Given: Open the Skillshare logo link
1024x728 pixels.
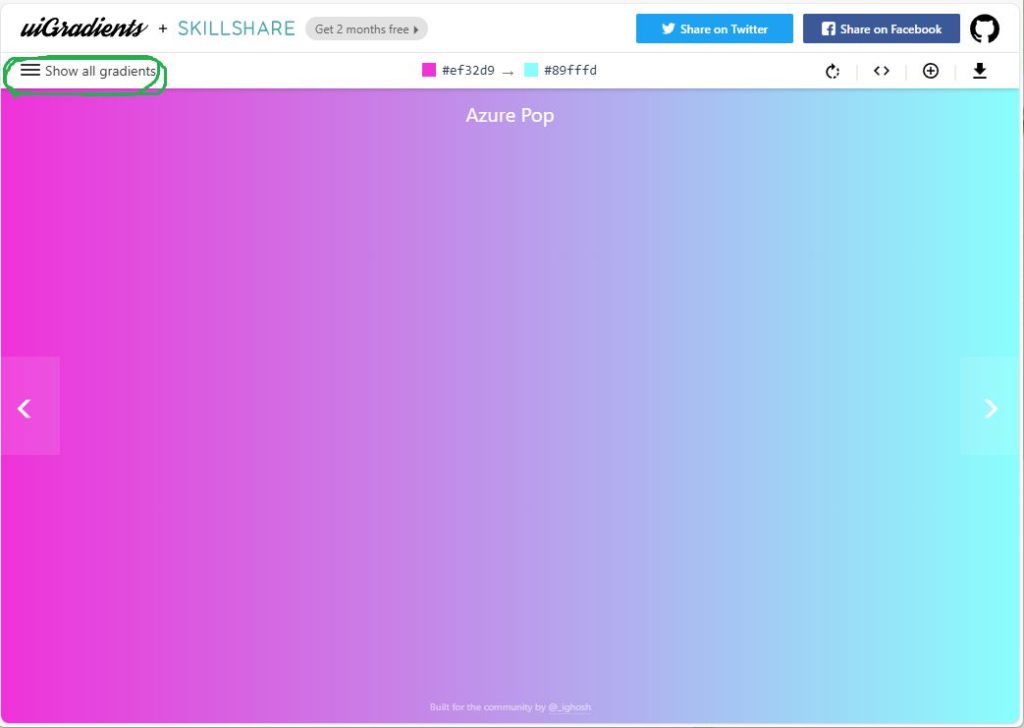Looking at the screenshot, I should pos(236,29).
